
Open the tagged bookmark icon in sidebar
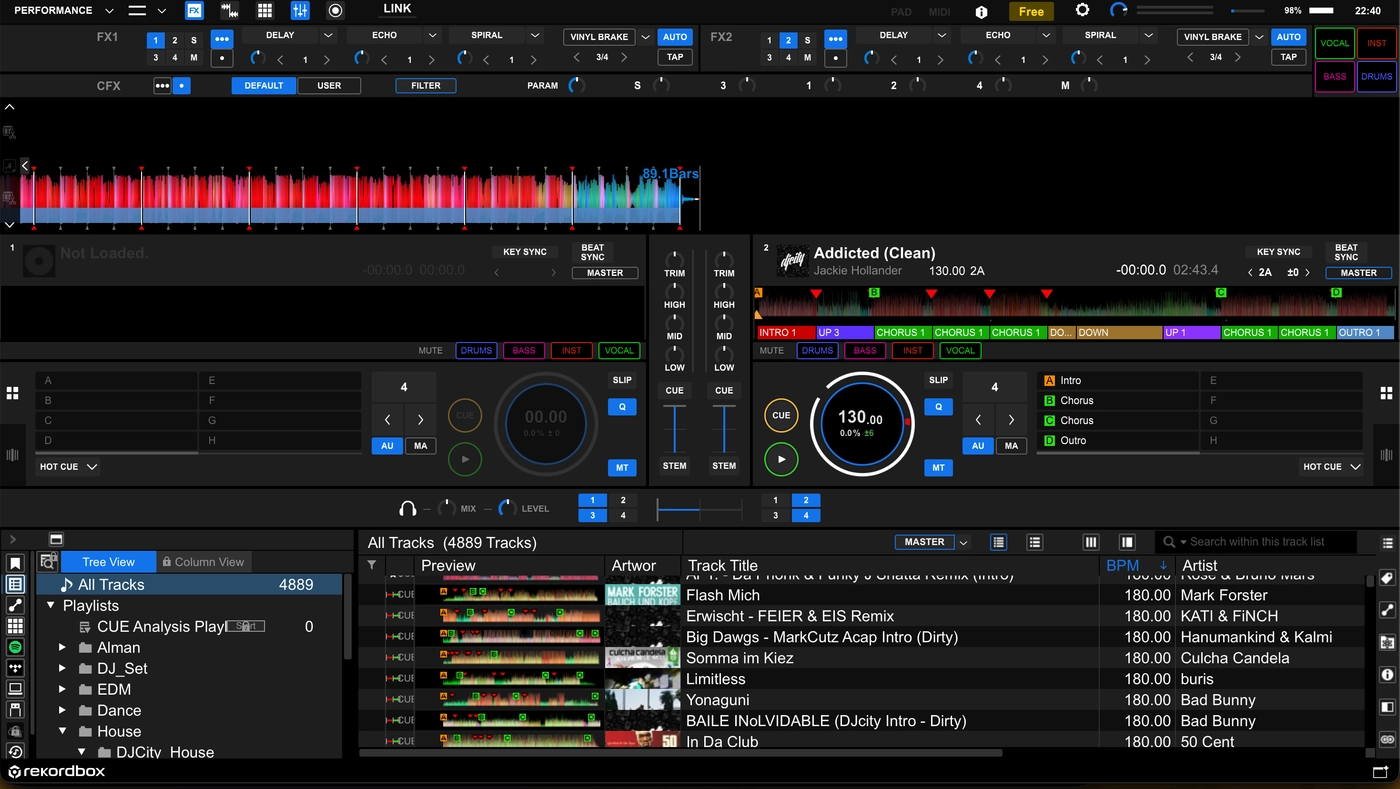click(x=15, y=563)
